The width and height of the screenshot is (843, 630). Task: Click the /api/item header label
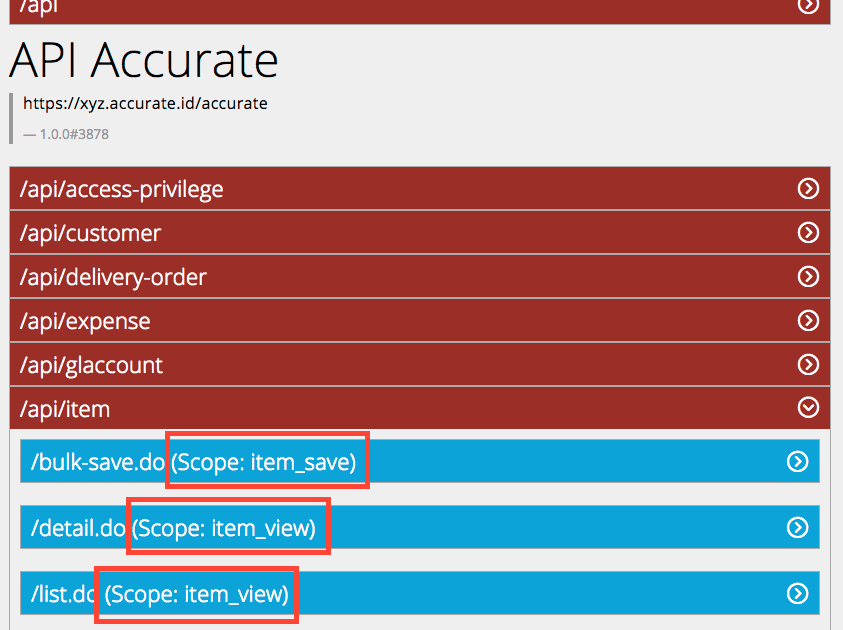(x=65, y=410)
